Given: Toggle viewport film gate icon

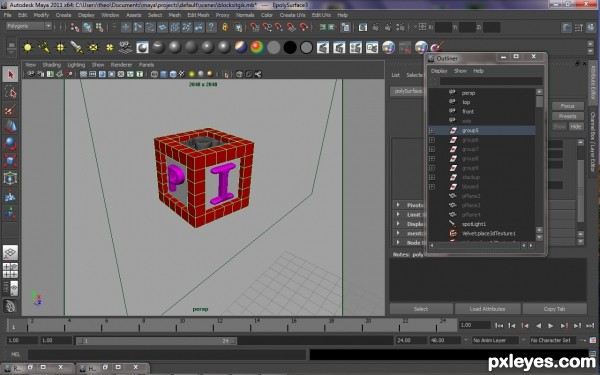Looking at the screenshot, I should coord(93,74).
